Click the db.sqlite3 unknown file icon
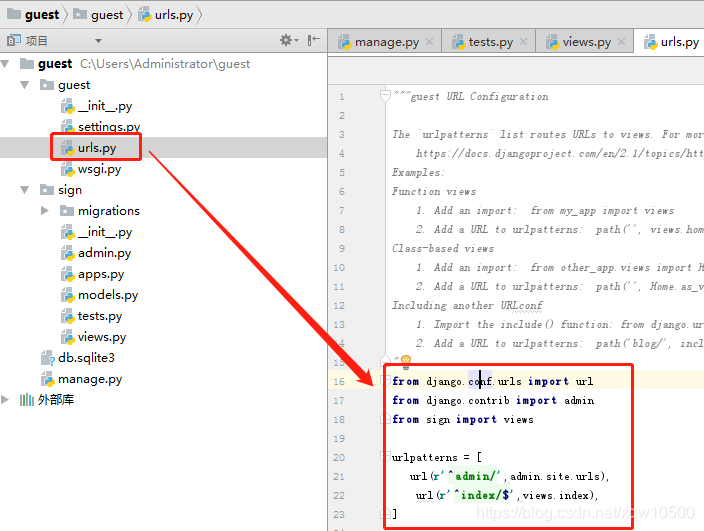Viewport: 704px width, 531px height. 48,358
